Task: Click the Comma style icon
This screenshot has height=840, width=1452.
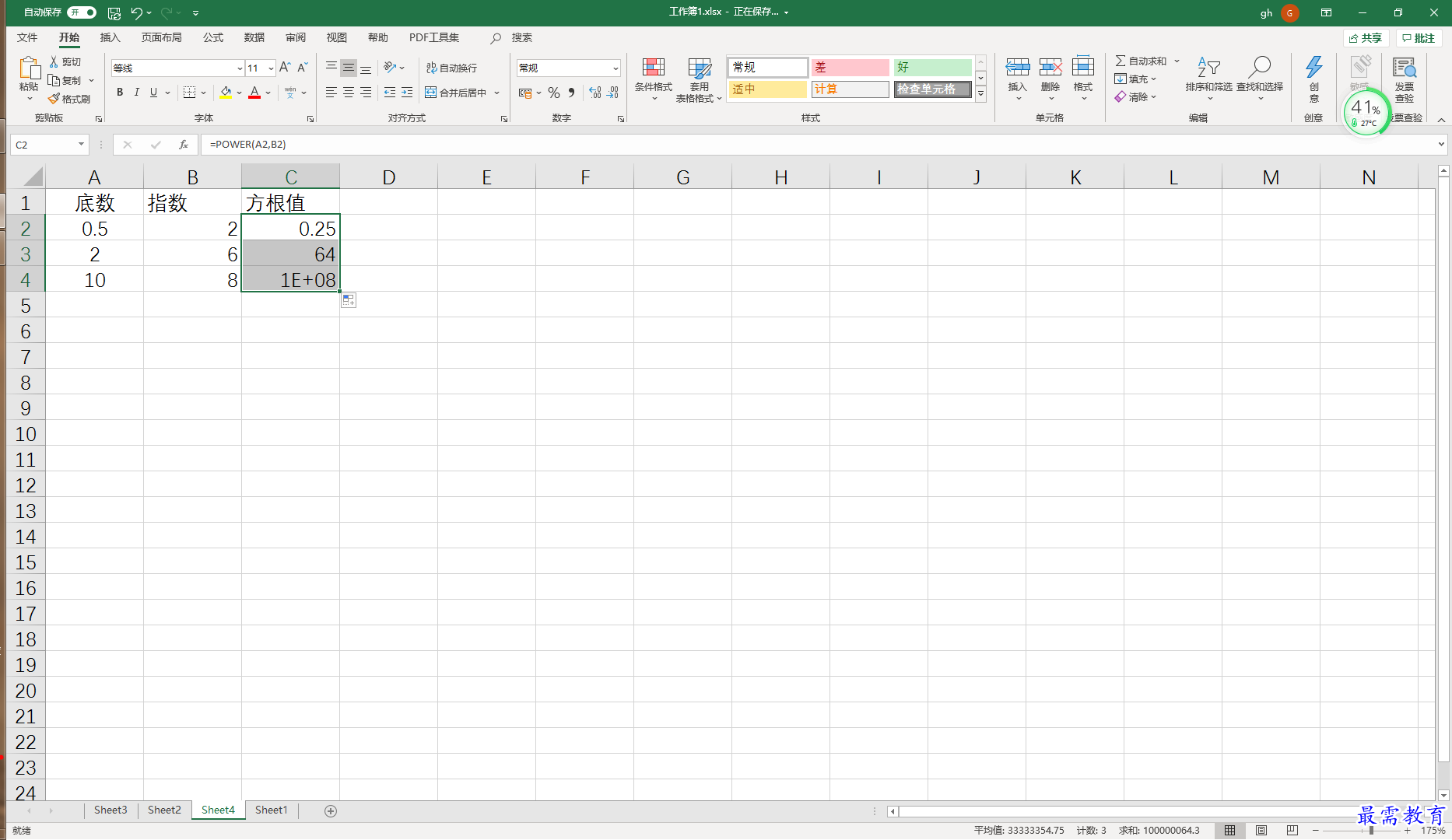Action: point(571,93)
